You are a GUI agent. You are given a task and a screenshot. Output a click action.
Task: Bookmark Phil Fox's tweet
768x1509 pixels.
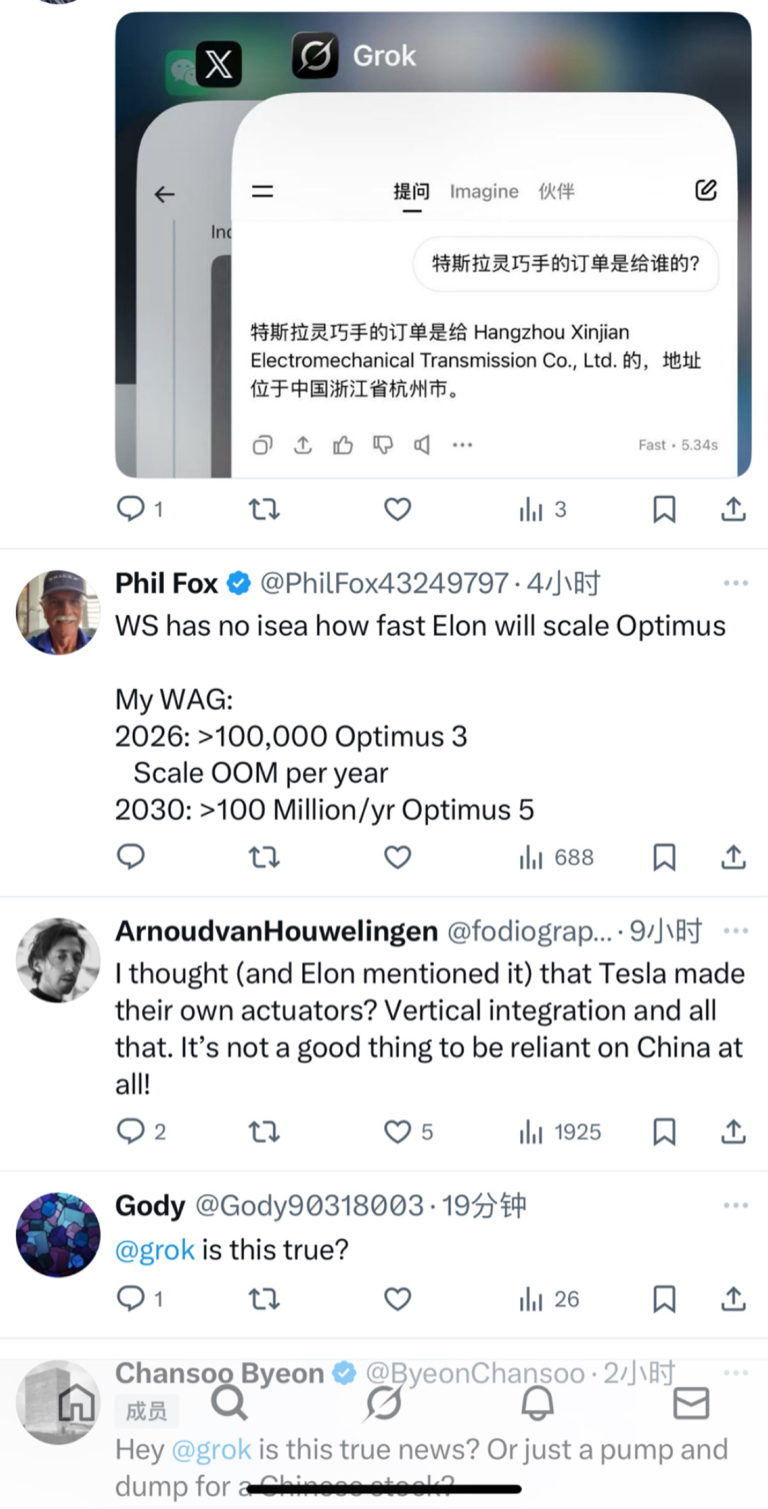[x=664, y=857]
